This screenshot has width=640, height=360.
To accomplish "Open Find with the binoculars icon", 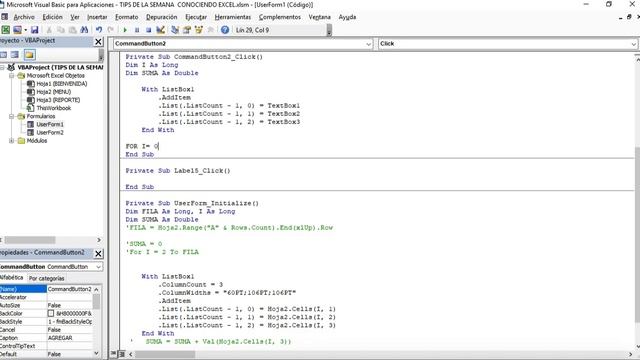I will (x=84, y=30).
